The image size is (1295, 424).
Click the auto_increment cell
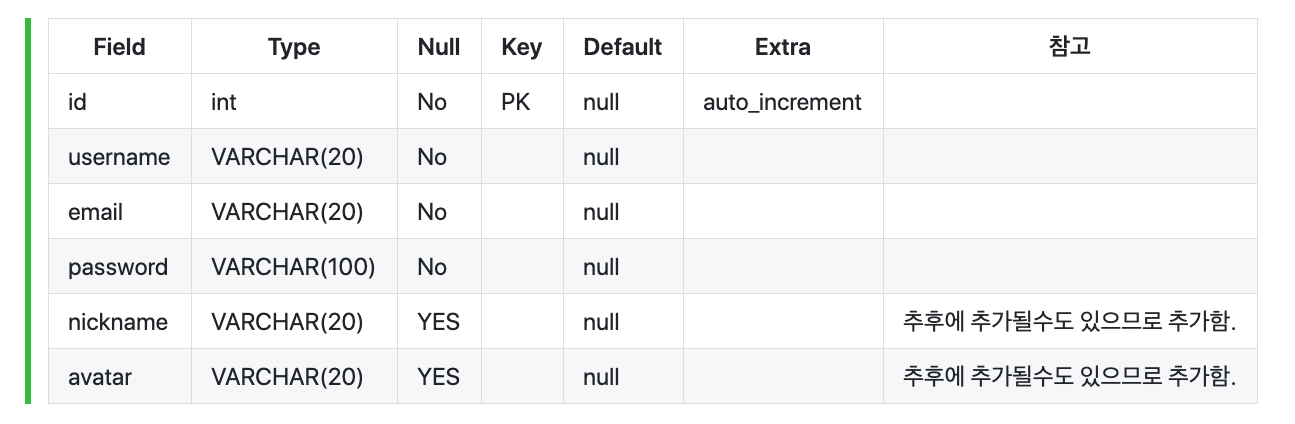[783, 102]
